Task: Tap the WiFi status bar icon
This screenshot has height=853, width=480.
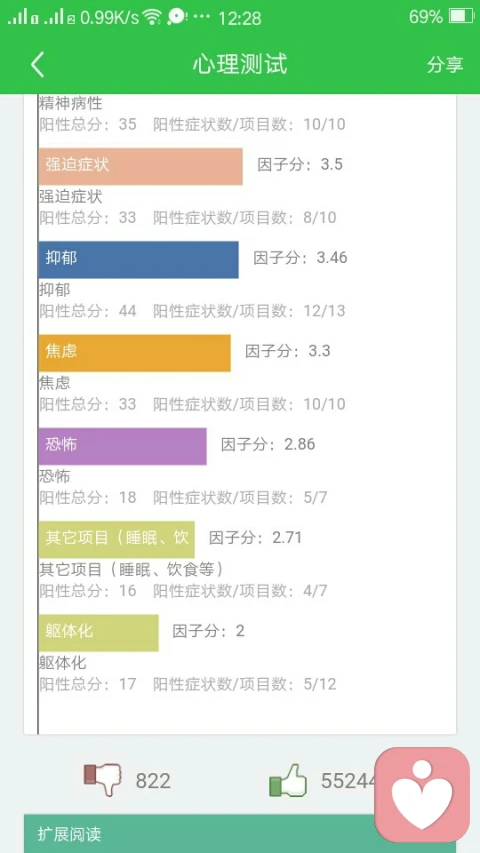Action: (152, 17)
